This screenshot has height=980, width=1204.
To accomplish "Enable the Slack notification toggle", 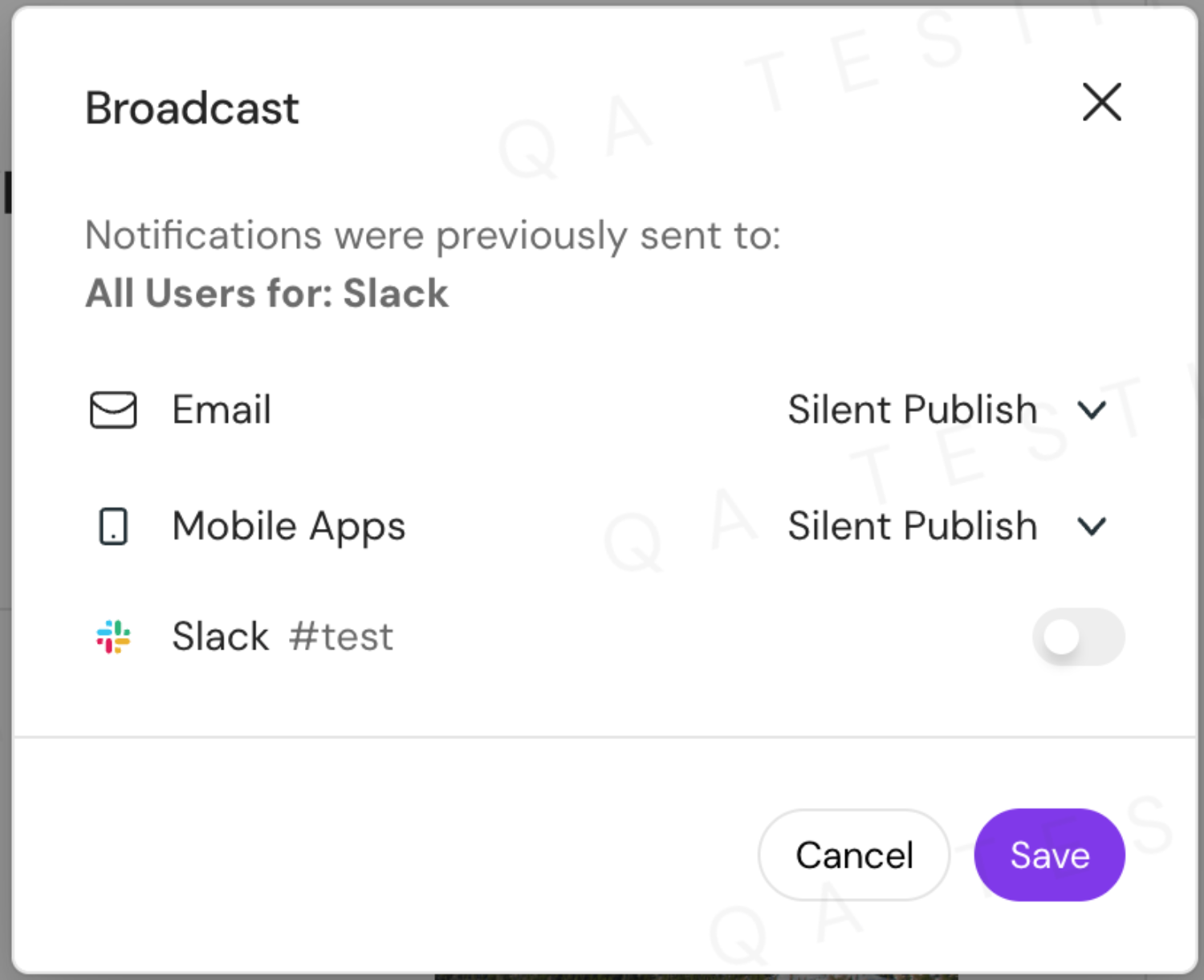I will tap(1078, 637).
